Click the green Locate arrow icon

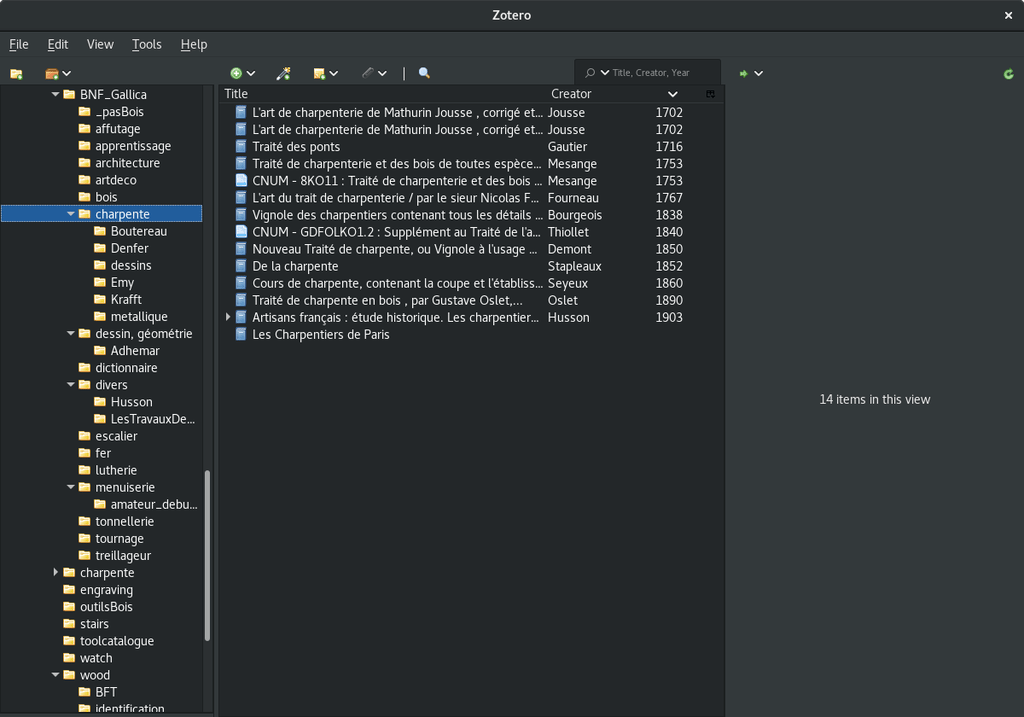point(743,74)
